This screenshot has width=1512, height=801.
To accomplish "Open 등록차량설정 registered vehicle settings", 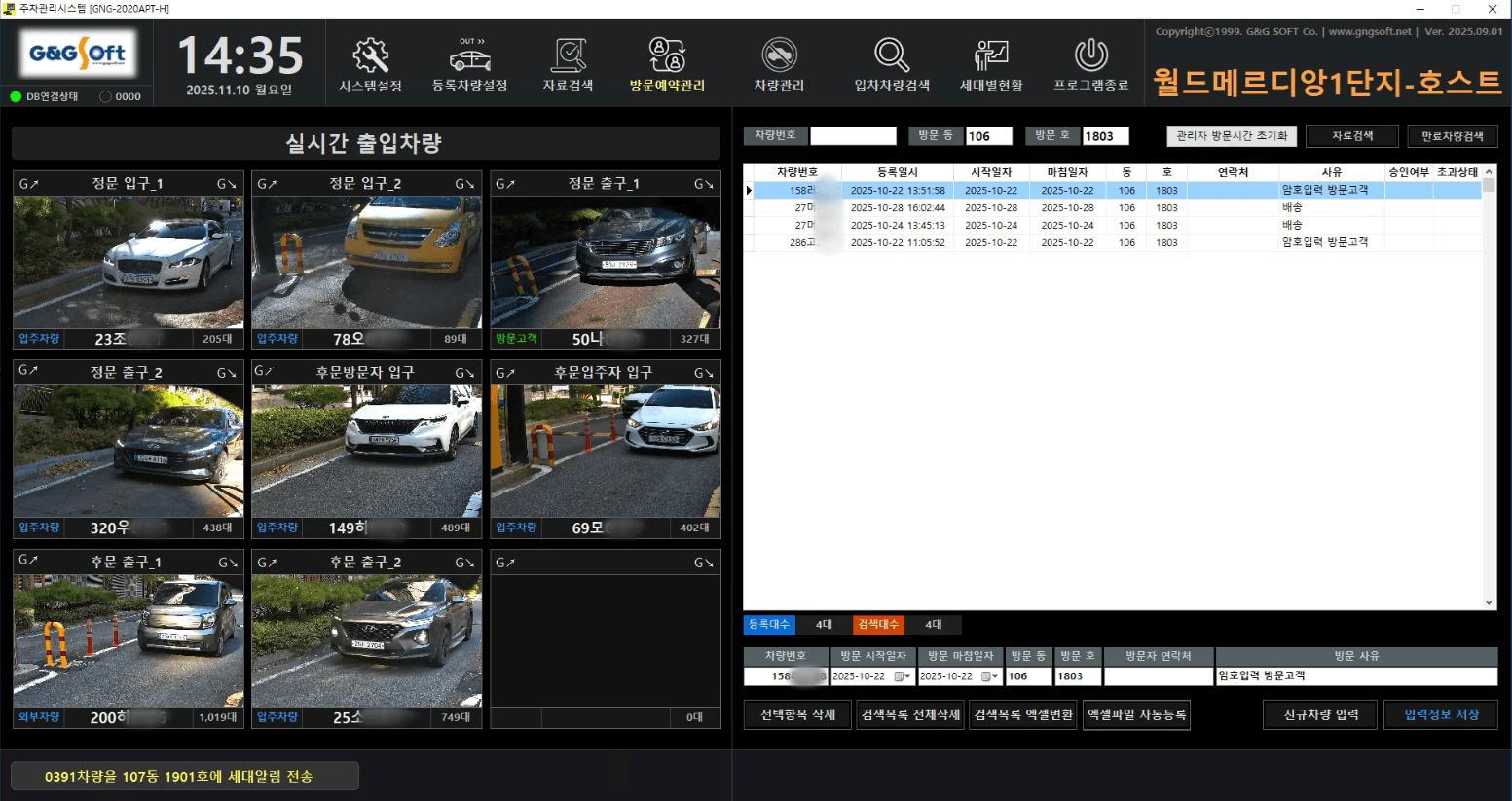I will point(470,64).
